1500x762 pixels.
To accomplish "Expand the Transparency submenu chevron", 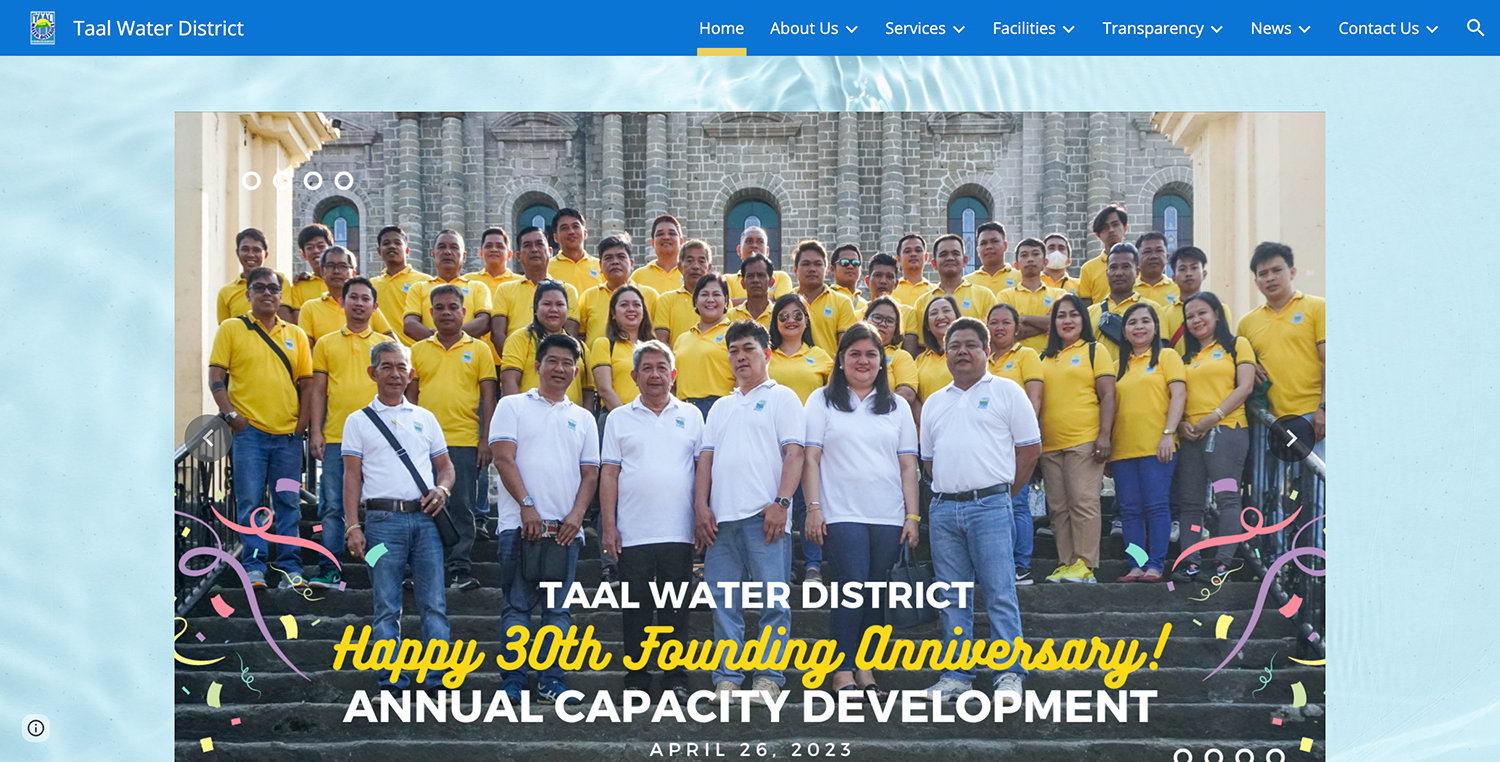I will click(1217, 29).
